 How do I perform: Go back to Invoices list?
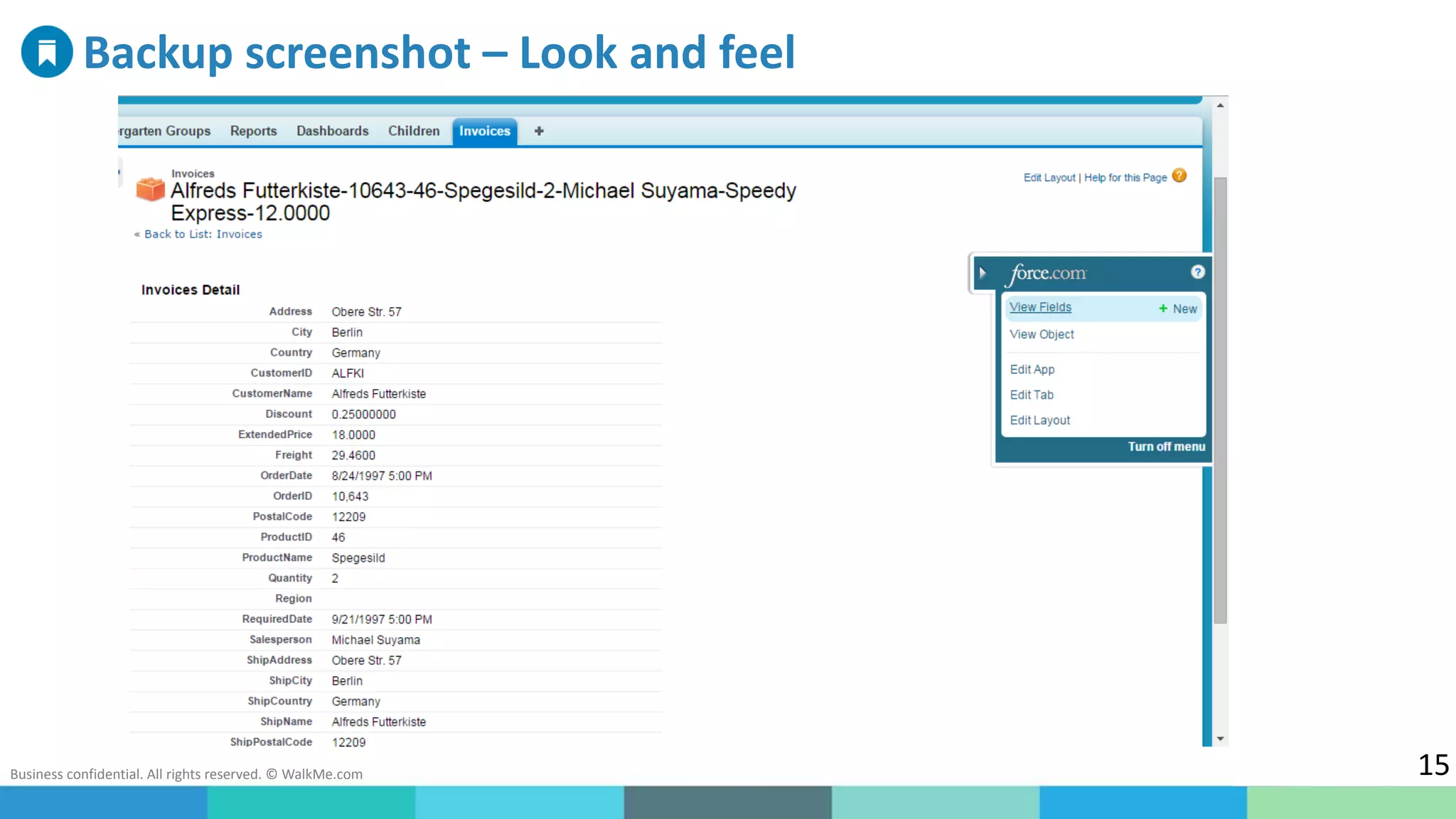coord(203,234)
